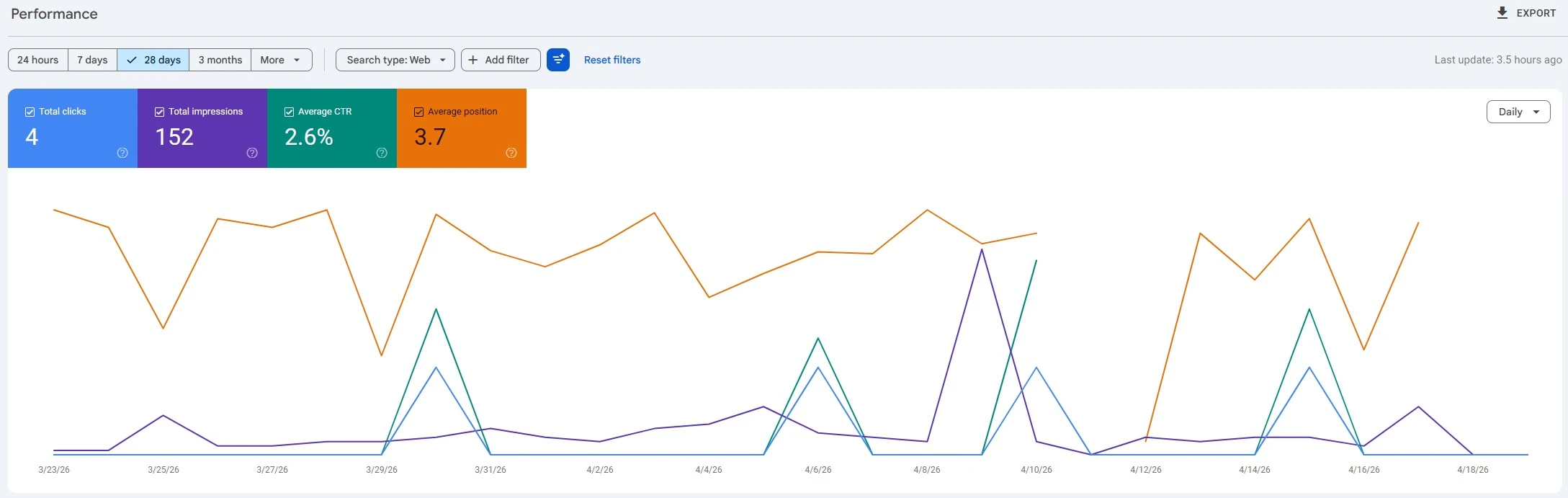Click the 3/25/26 axis date label

click(x=163, y=470)
